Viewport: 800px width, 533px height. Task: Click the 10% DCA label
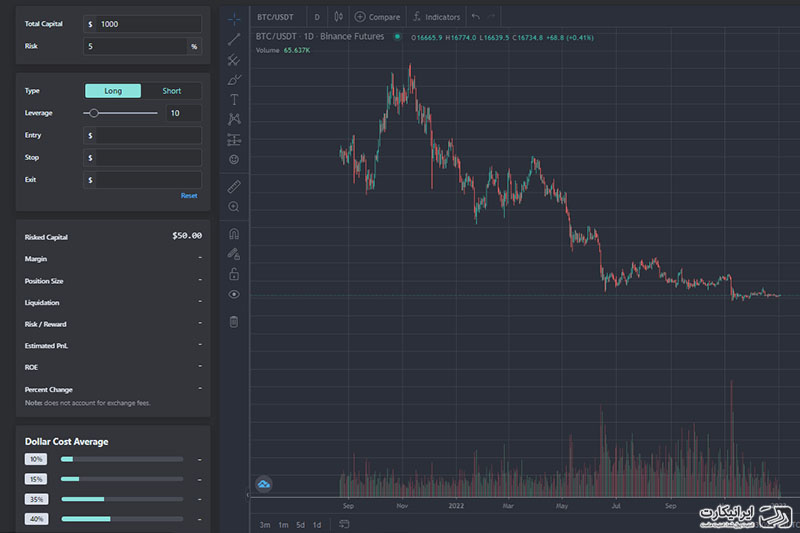point(36,459)
